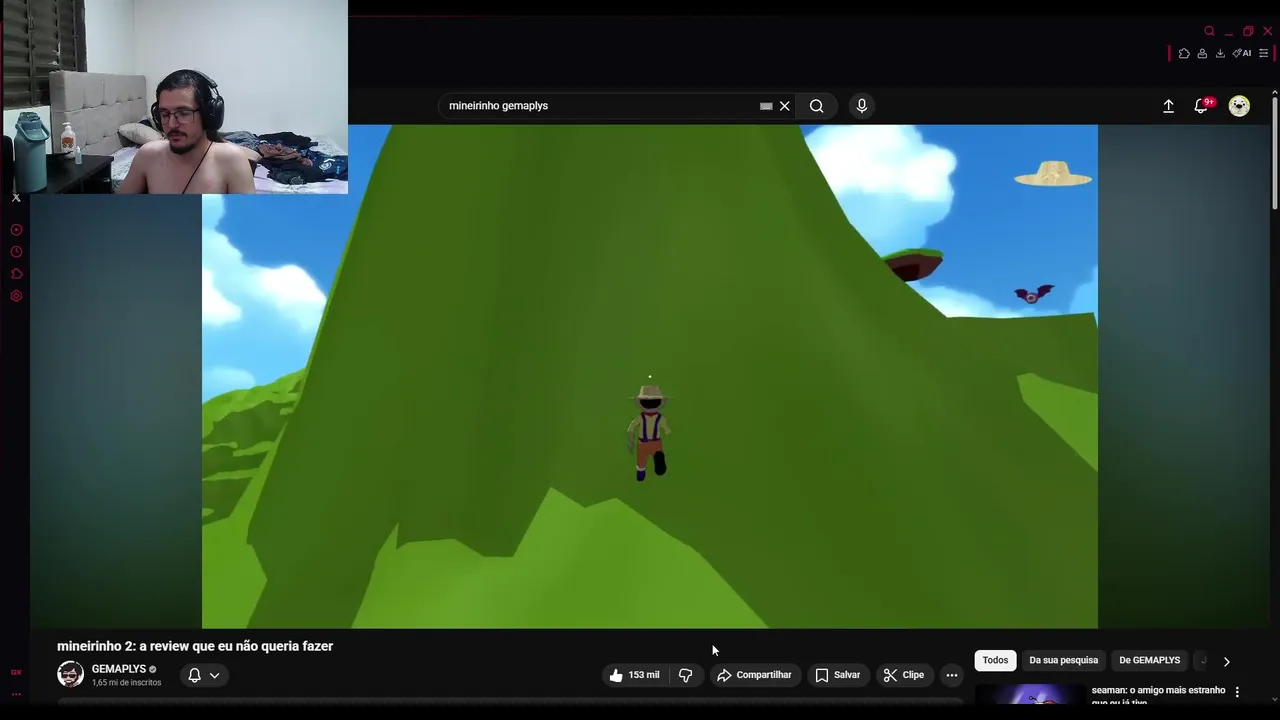Open the browser AI assistant icon

point(1242,53)
